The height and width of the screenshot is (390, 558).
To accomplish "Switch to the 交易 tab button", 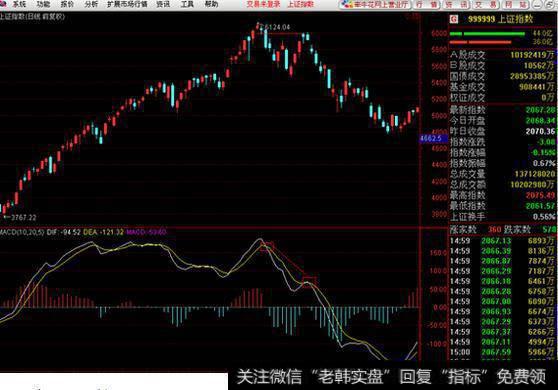I will point(486,4).
